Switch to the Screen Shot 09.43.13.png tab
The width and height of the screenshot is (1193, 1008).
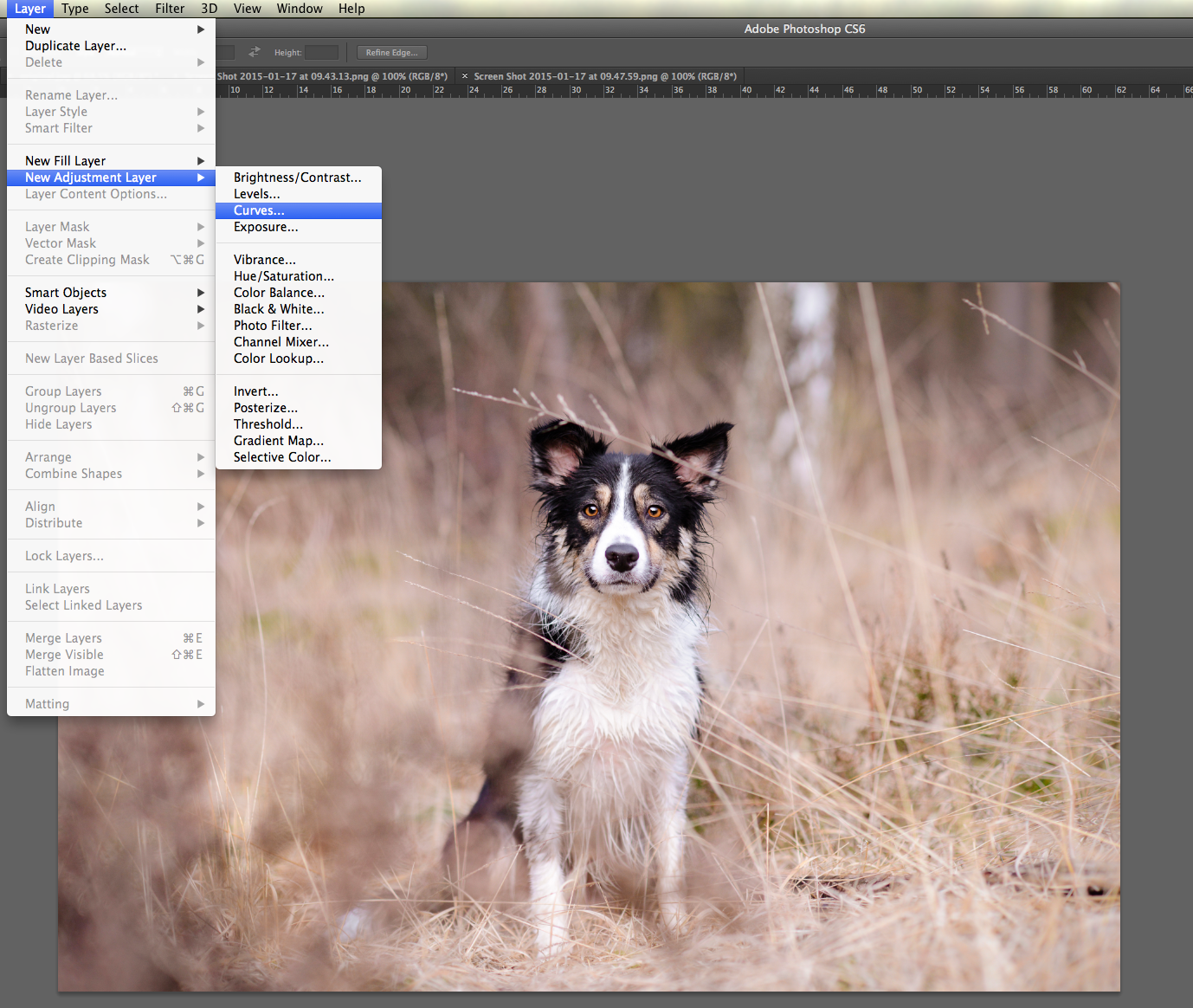[332, 76]
